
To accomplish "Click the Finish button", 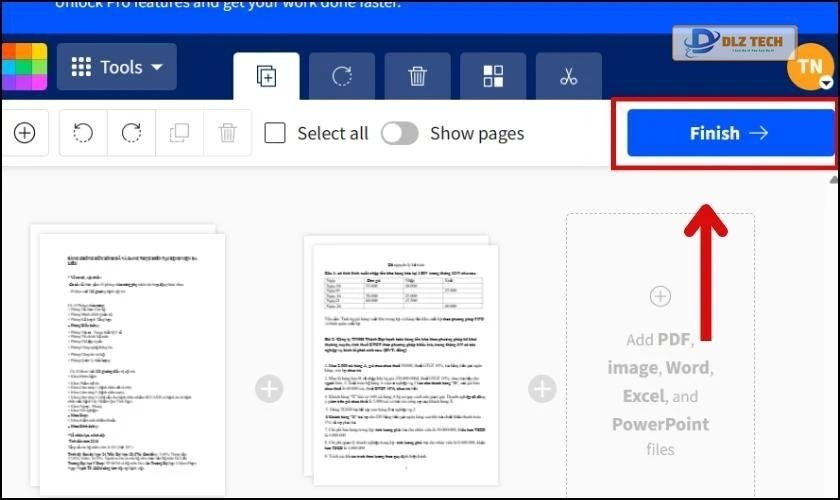I will point(730,133).
